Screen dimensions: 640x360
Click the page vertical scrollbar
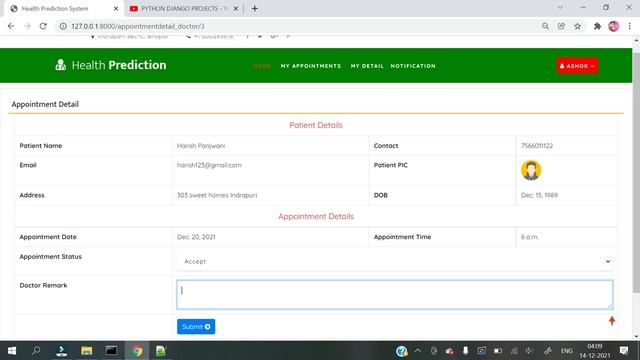click(x=636, y=172)
